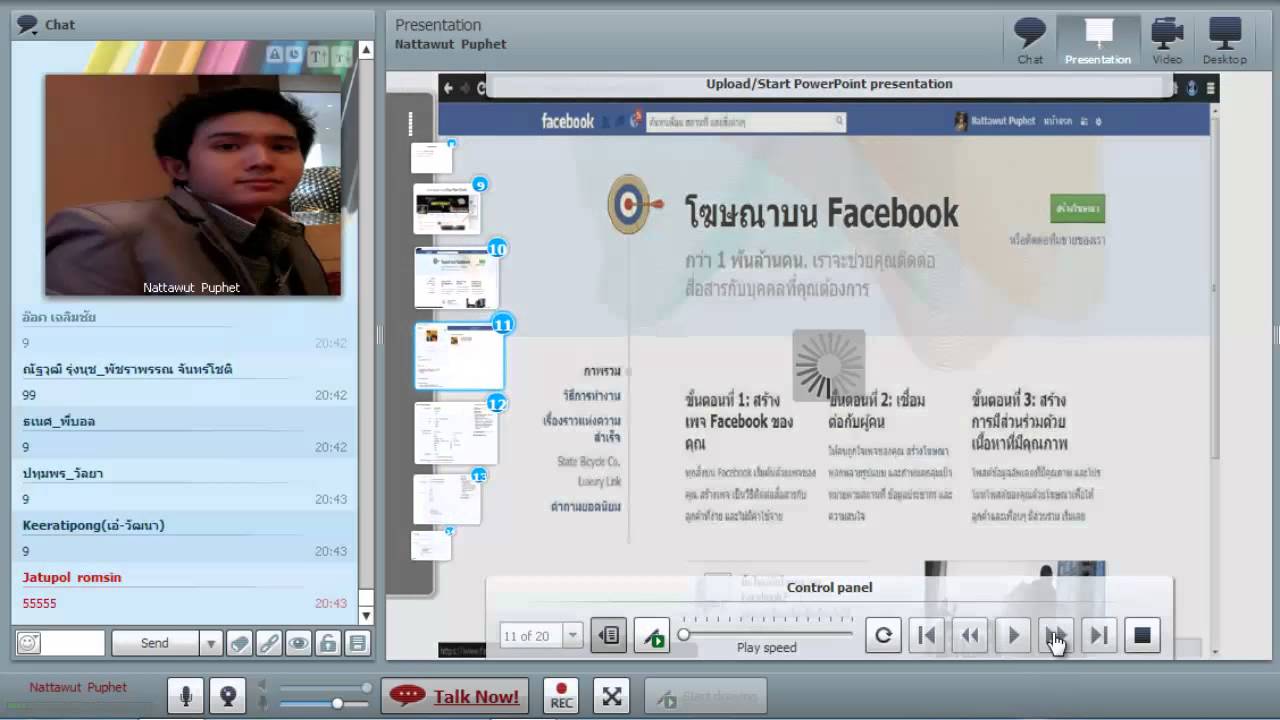This screenshot has width=1280, height=720.
Task: Select slide thumbnail number 11
Action: click(459, 356)
